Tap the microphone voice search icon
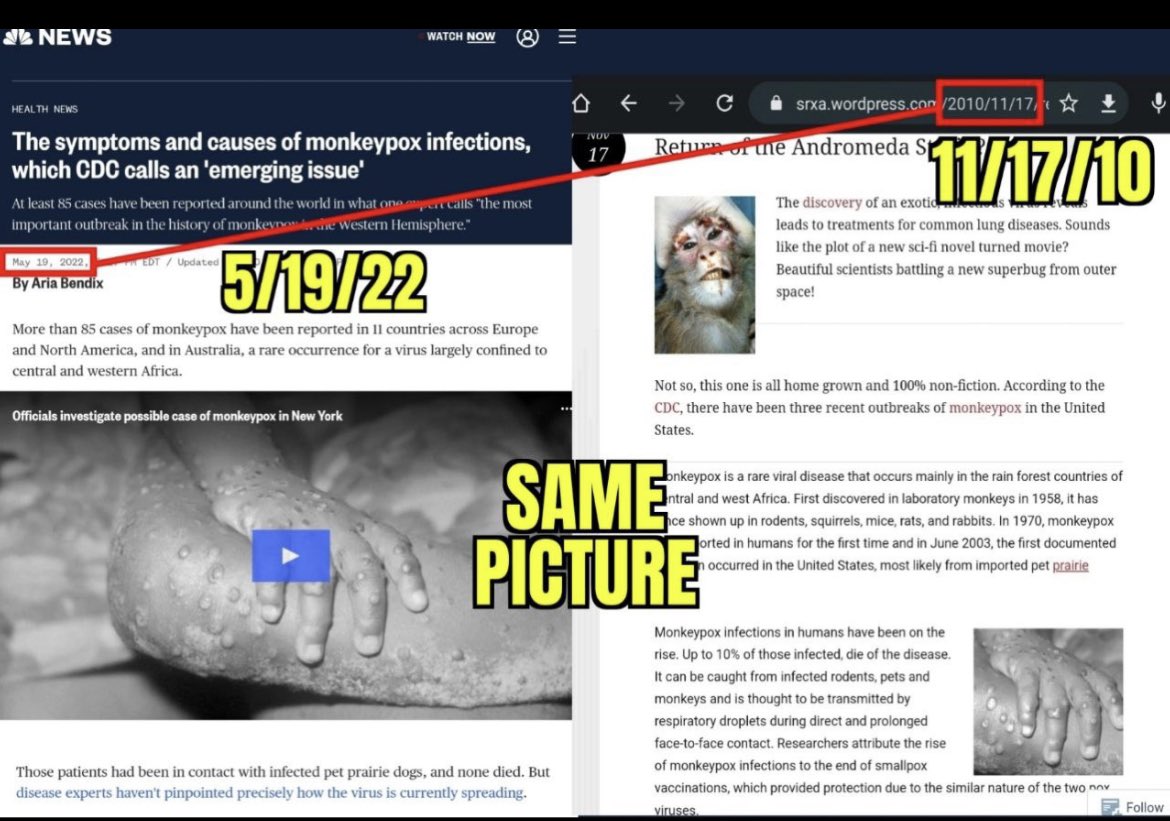 (x=1158, y=103)
